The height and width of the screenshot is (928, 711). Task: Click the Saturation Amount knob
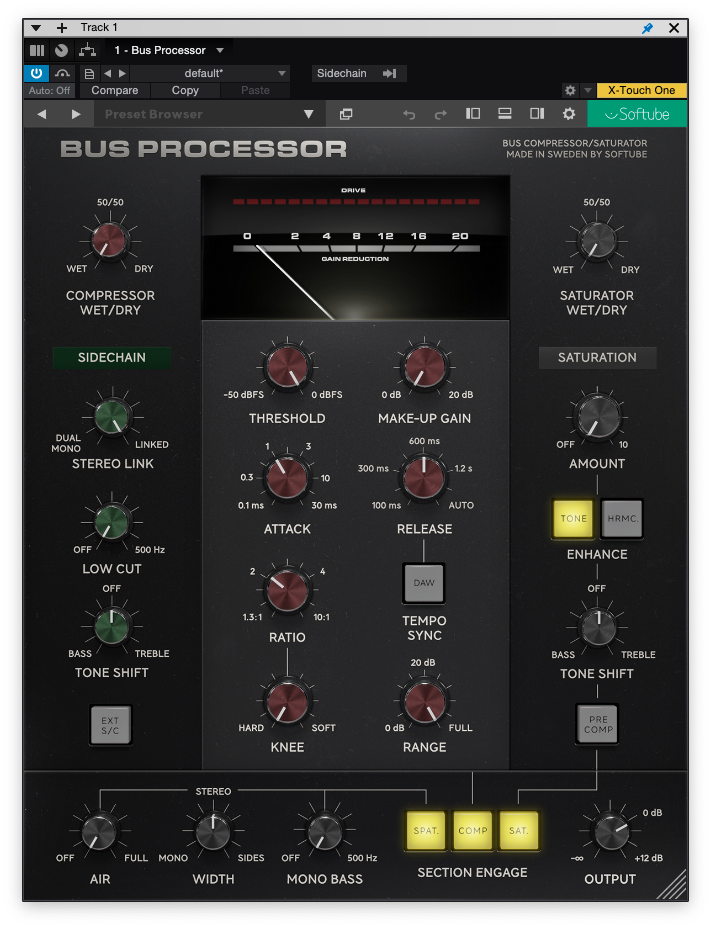click(x=597, y=416)
